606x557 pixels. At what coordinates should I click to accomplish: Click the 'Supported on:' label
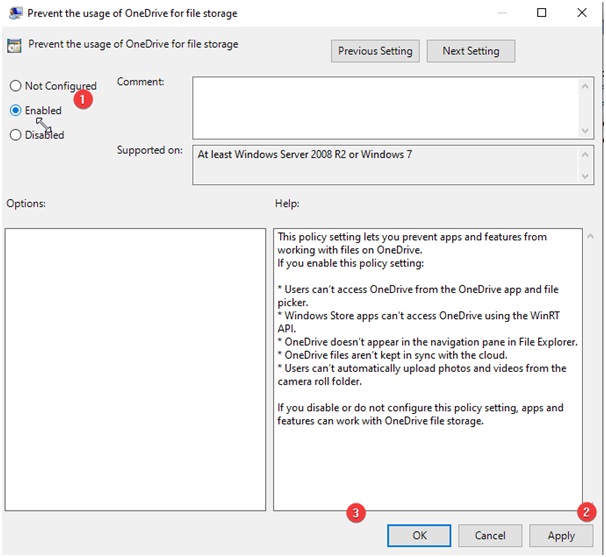[150, 150]
